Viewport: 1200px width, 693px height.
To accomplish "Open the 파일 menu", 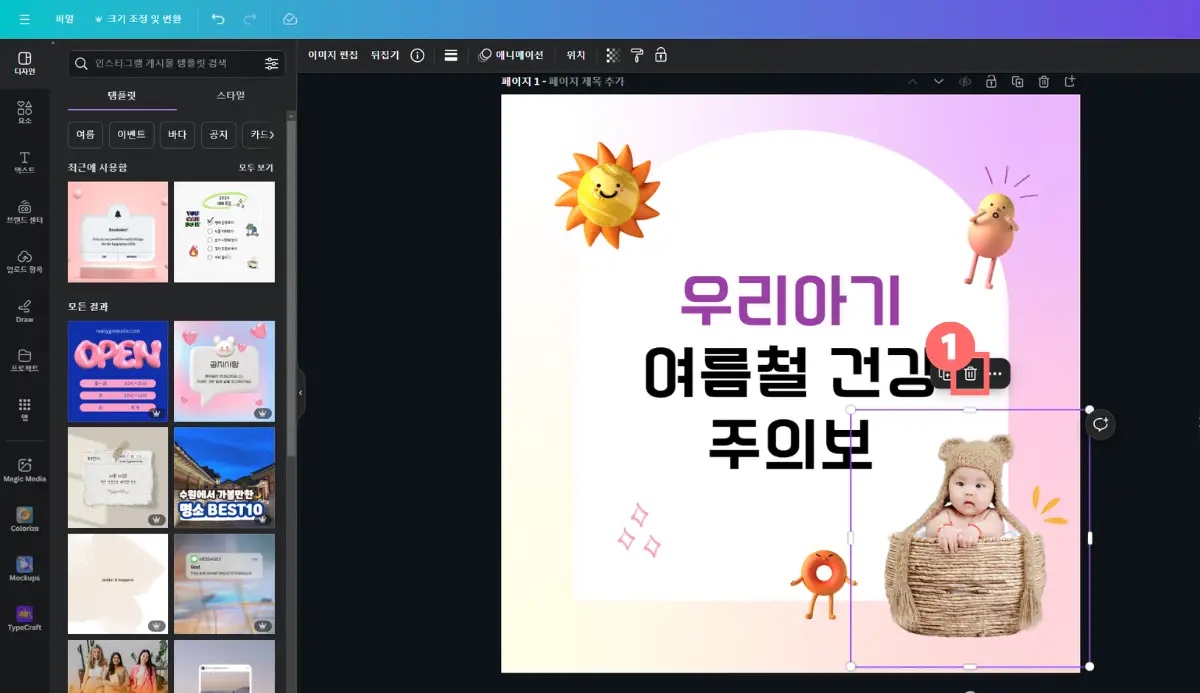I will point(63,18).
